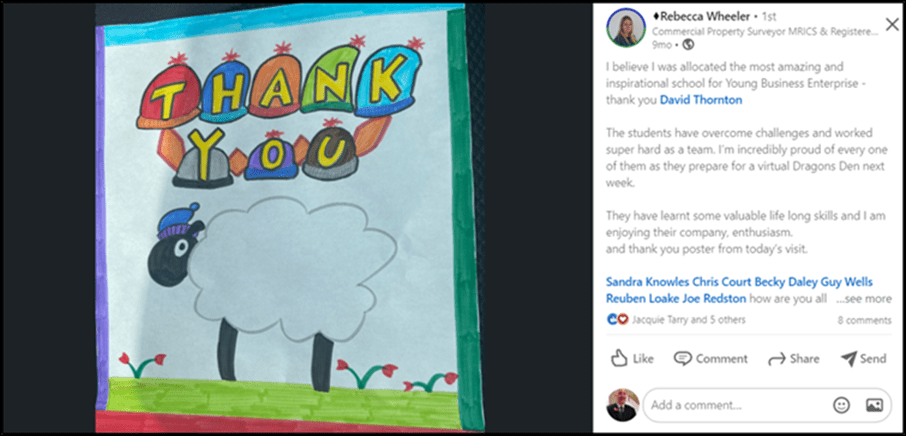The image size is (906, 436).
Task: Open the emoji picker in comment box
Action: click(x=841, y=405)
